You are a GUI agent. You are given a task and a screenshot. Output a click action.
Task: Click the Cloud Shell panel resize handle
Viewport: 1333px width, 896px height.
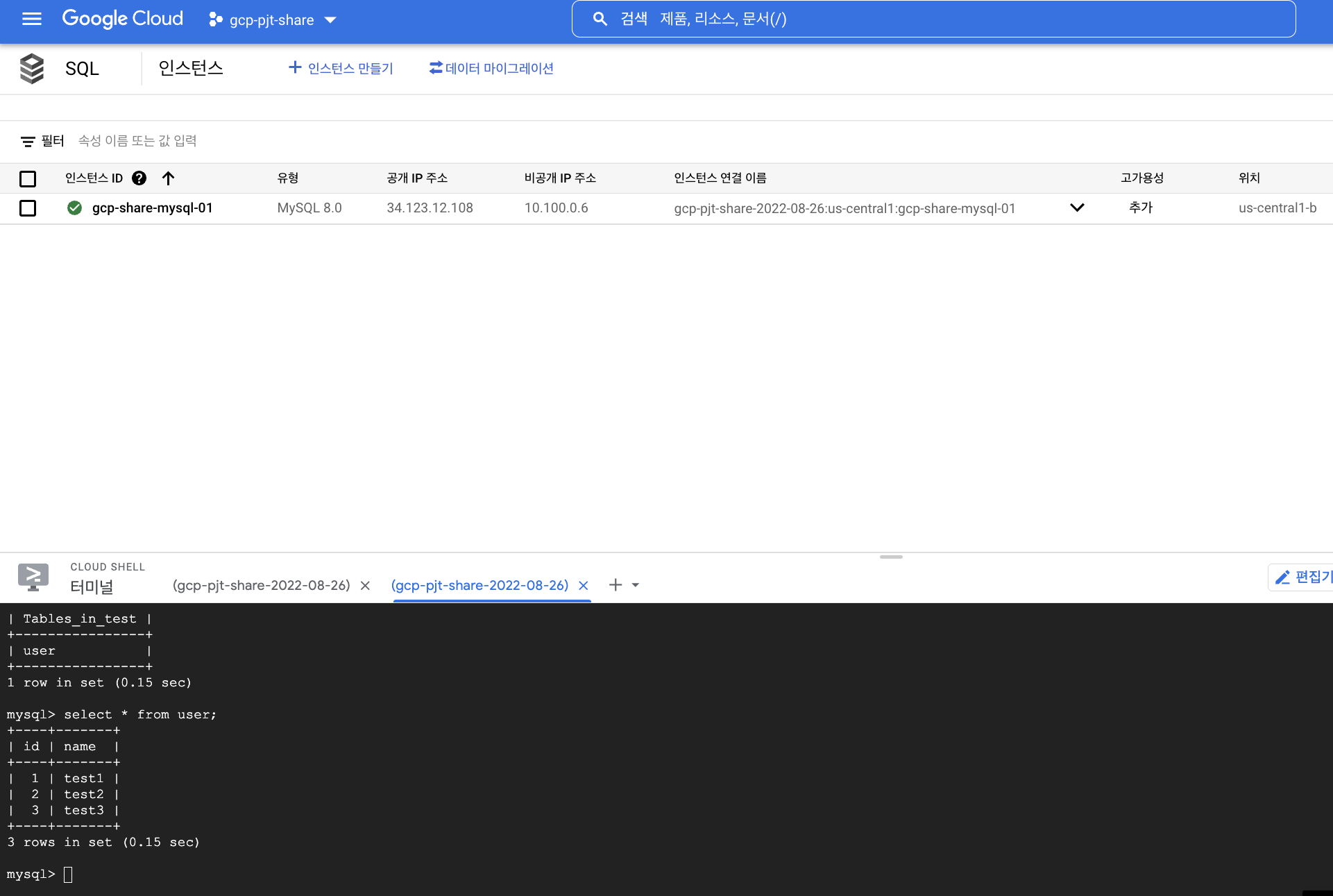891,557
